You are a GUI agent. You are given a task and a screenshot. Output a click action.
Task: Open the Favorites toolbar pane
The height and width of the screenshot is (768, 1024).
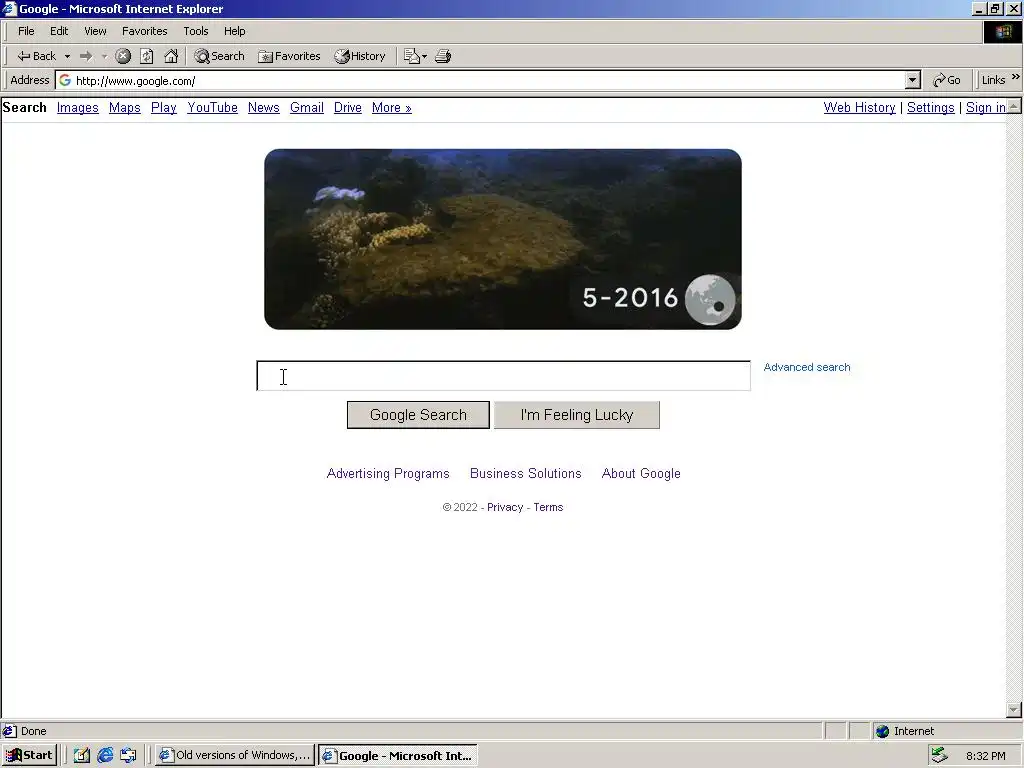coord(289,56)
